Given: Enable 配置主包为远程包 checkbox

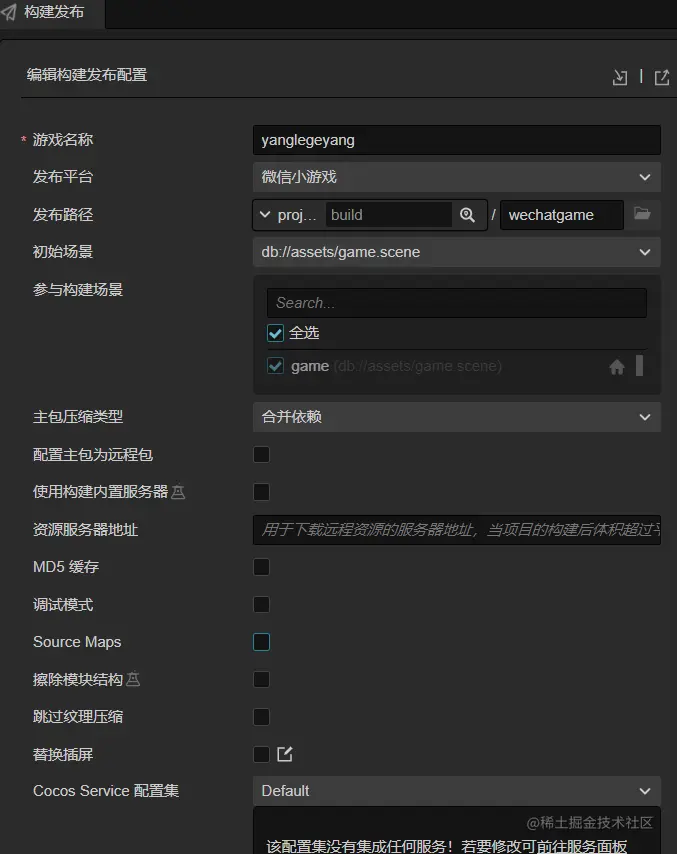Looking at the screenshot, I should (261, 454).
